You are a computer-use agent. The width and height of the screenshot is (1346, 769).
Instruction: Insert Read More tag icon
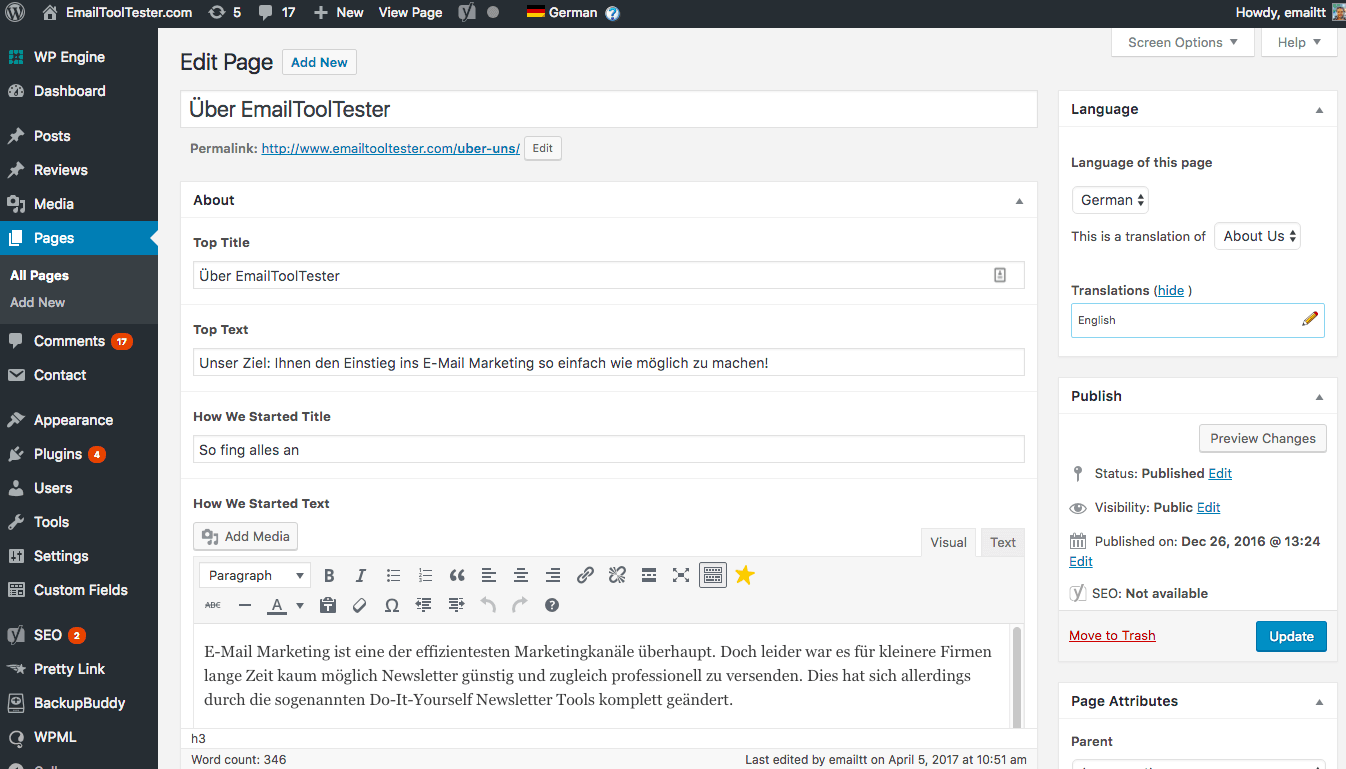coord(649,575)
